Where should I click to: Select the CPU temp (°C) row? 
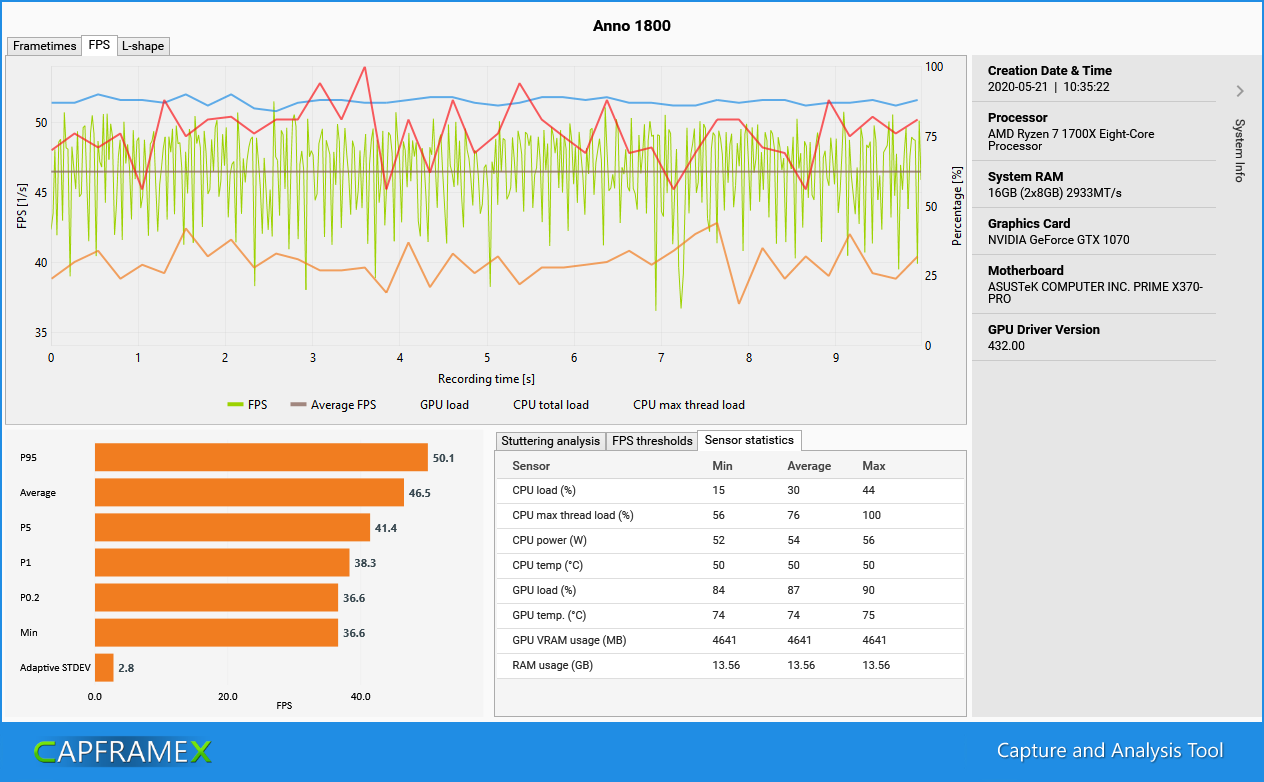point(731,565)
